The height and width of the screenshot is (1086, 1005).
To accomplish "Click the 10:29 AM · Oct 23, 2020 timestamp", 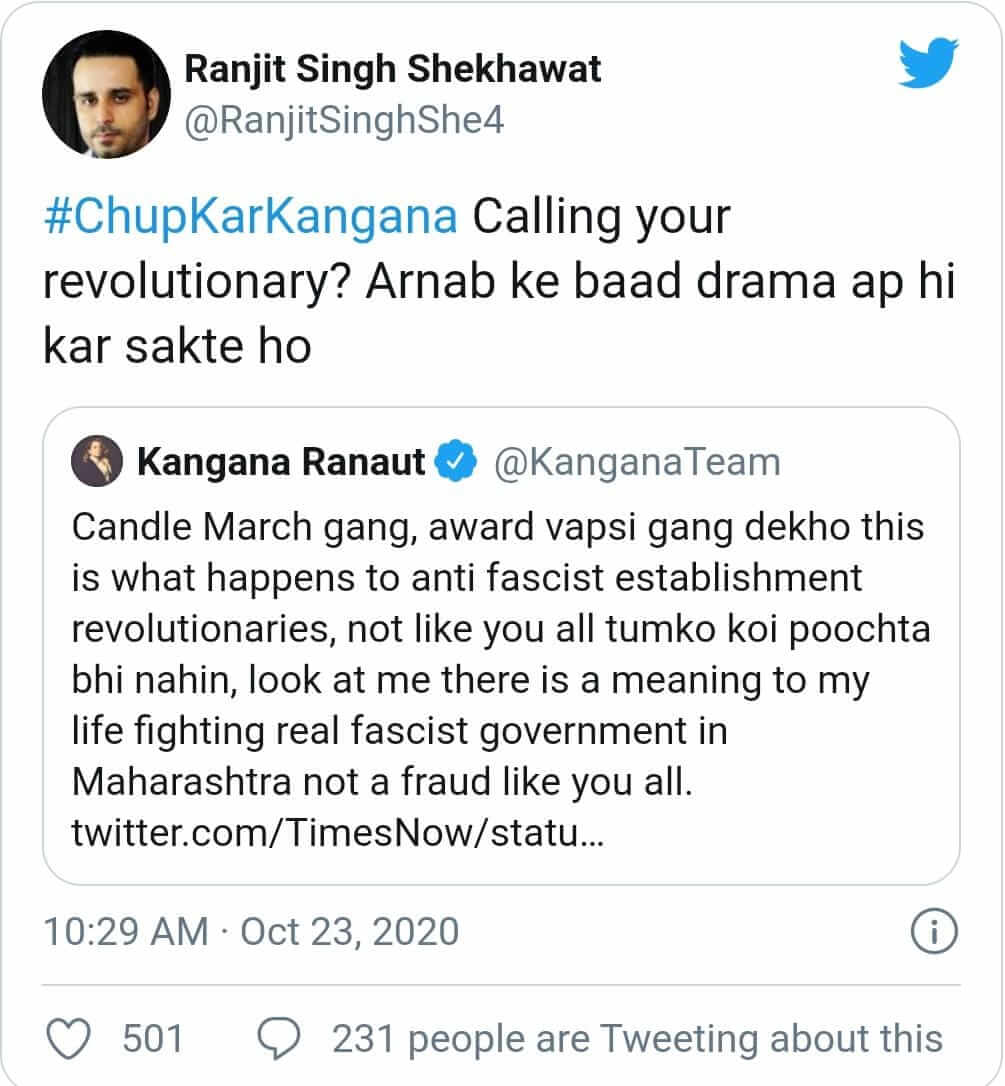I will (x=251, y=931).
